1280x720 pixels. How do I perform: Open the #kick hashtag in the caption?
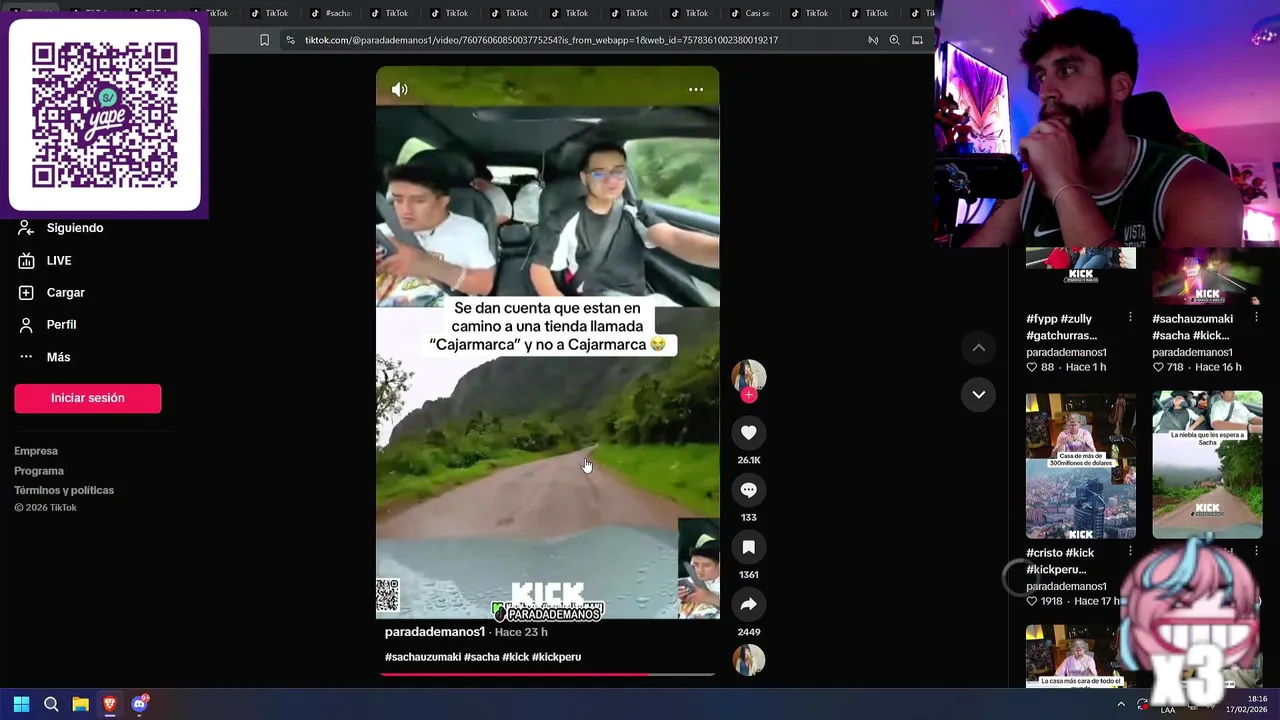point(515,657)
